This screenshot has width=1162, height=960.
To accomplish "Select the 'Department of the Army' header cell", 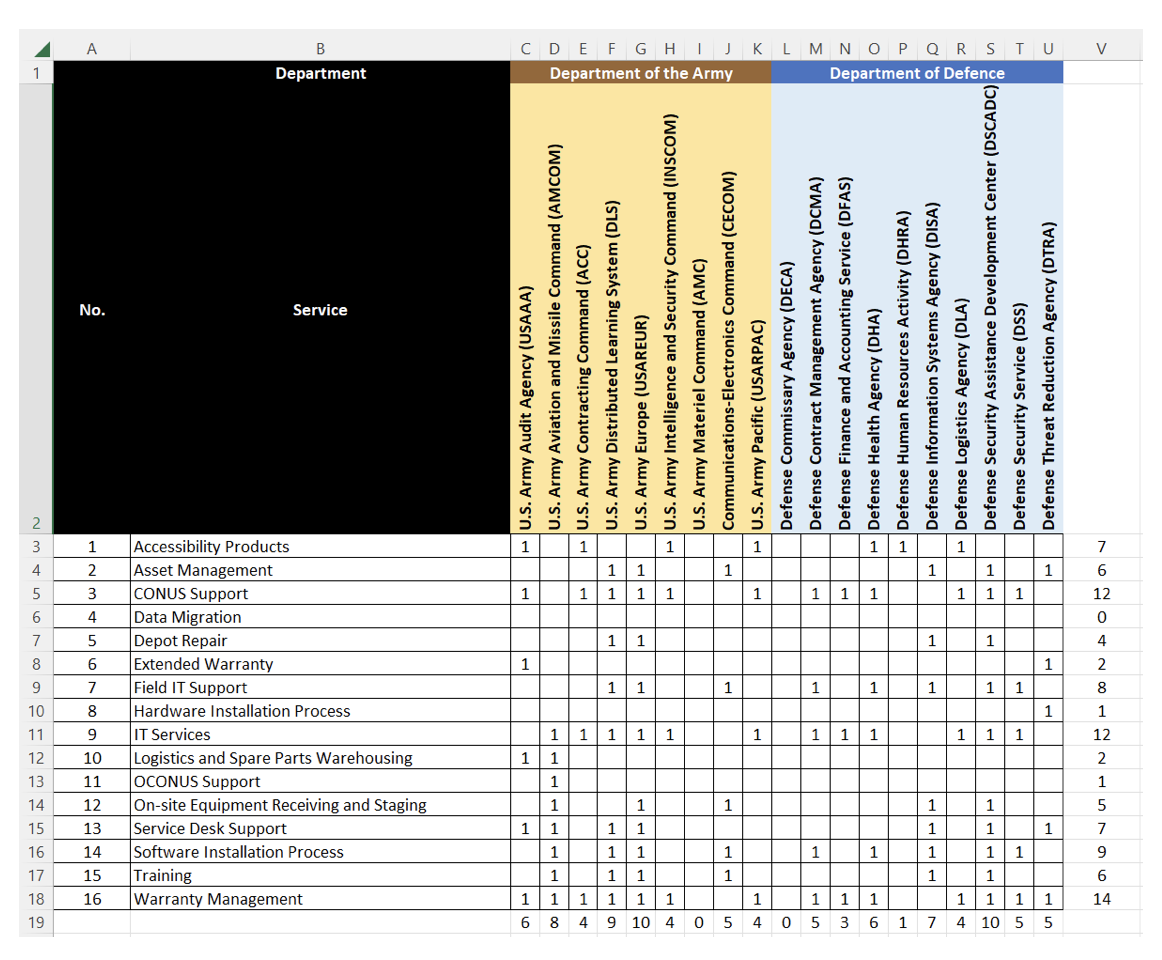I will pyautogui.click(x=641, y=73).
